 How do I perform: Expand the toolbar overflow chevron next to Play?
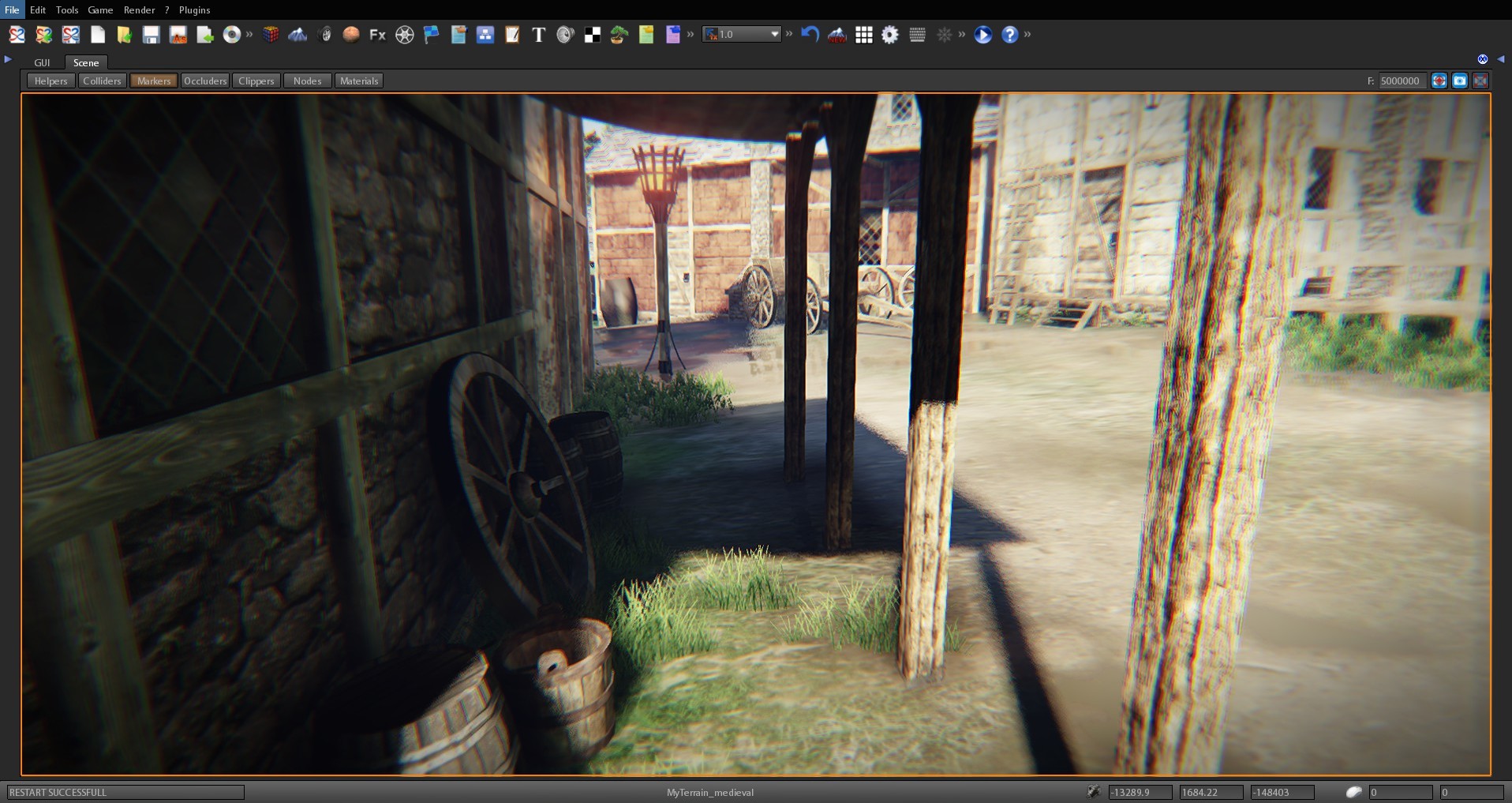963,35
